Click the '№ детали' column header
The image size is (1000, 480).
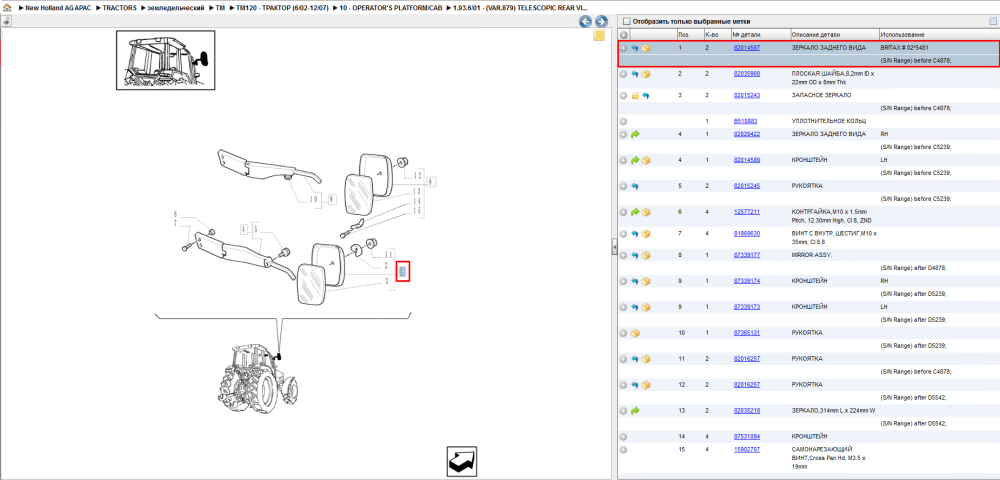point(746,34)
